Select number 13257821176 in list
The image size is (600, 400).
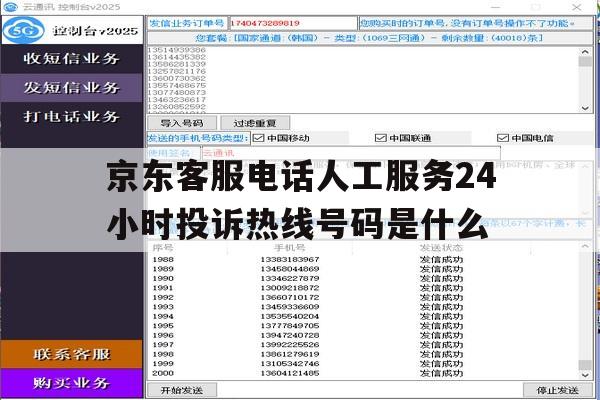tap(176, 71)
